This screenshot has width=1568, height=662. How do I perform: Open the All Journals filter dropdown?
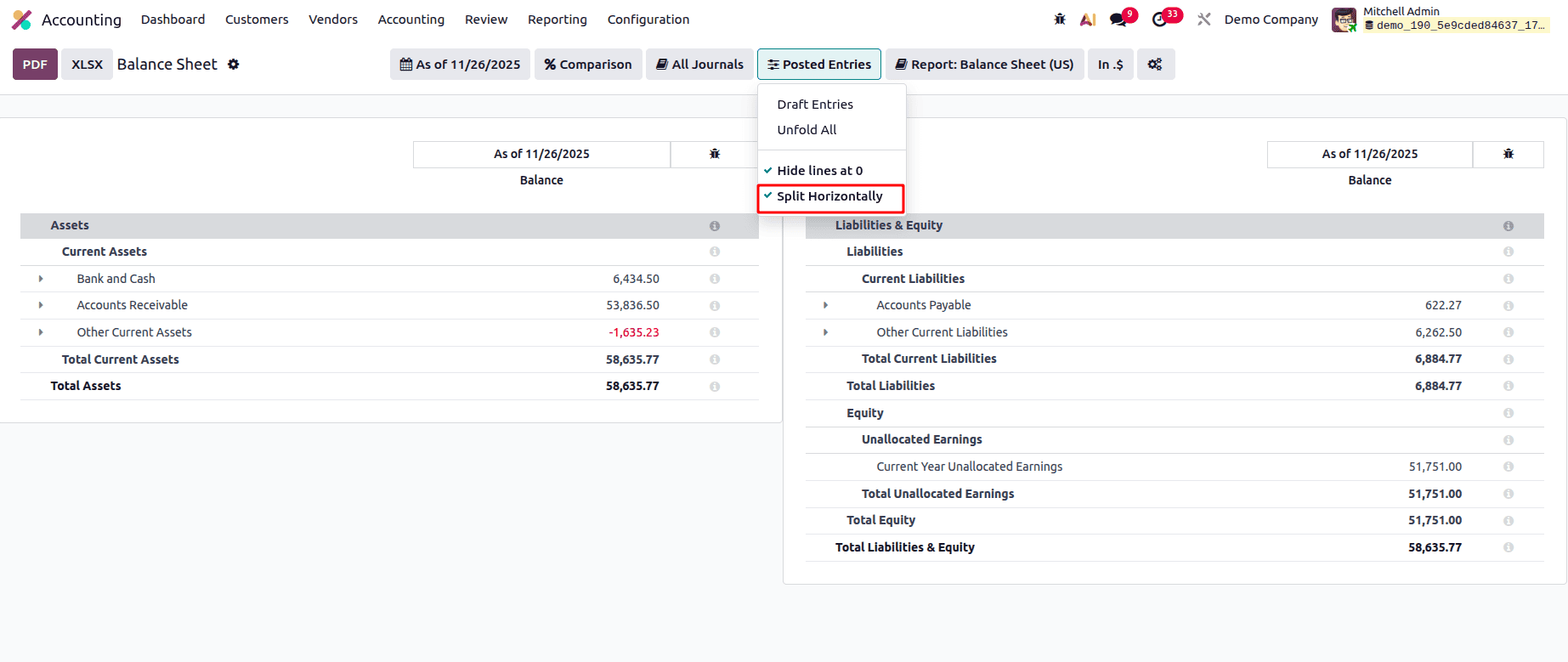(699, 65)
